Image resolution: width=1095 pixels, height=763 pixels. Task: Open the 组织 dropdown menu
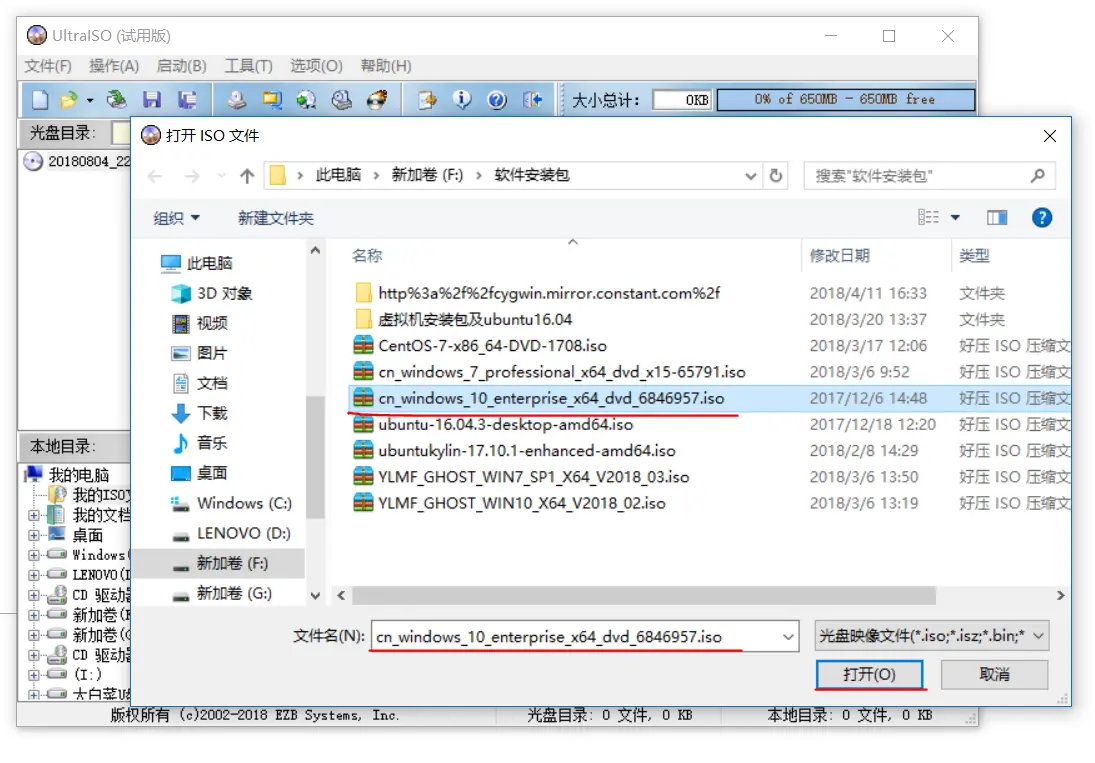[x=177, y=218]
